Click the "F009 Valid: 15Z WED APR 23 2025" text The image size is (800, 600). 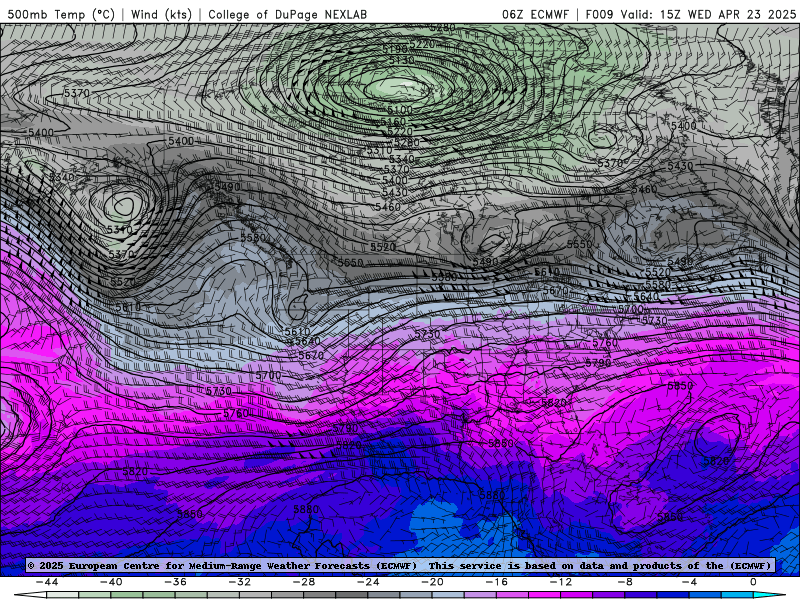(691, 14)
